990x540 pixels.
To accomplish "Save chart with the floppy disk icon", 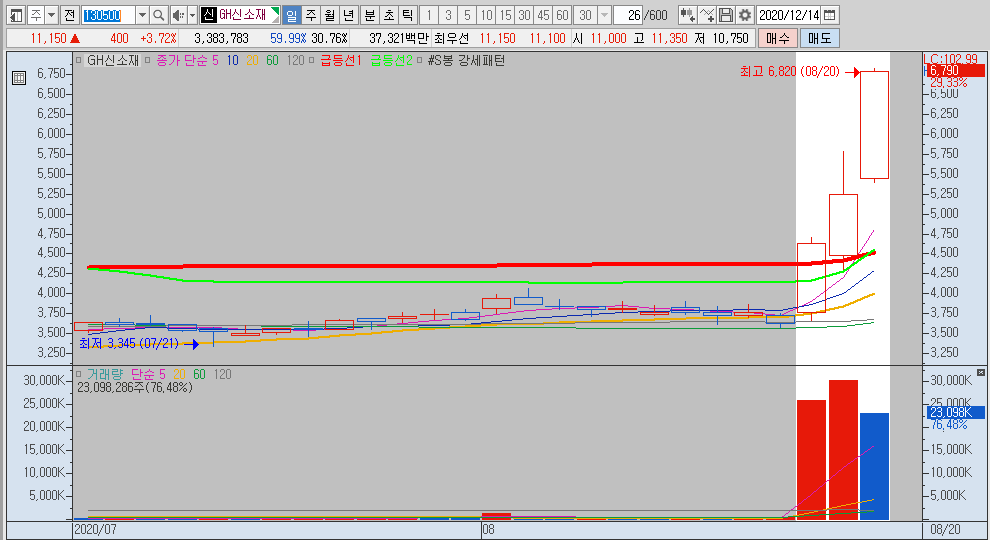I will (x=726, y=15).
